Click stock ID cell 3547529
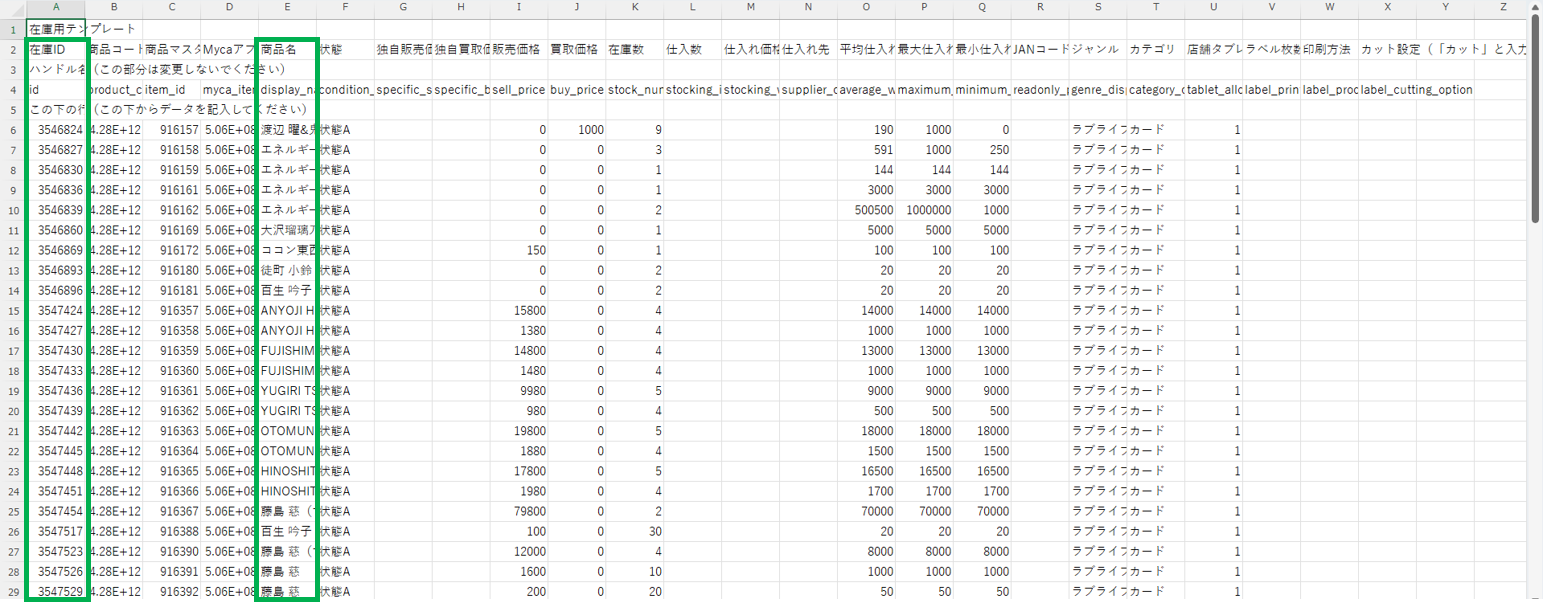This screenshot has width=1543, height=604. click(56, 591)
